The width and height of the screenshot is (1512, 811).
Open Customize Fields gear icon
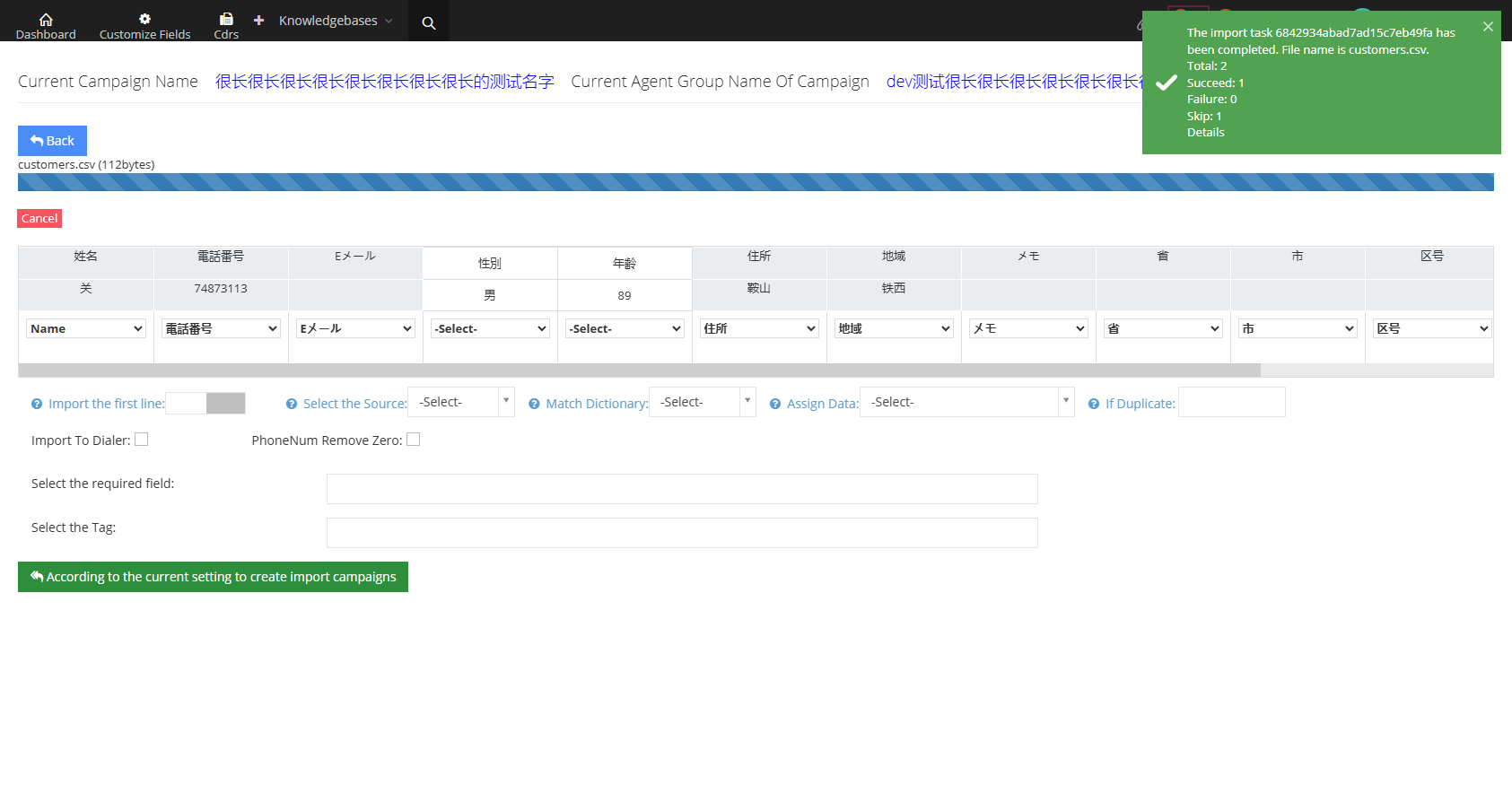pos(144,19)
